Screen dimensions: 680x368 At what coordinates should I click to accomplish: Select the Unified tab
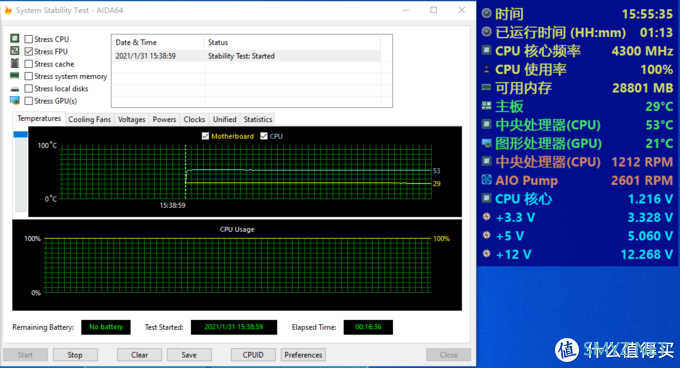[225, 119]
